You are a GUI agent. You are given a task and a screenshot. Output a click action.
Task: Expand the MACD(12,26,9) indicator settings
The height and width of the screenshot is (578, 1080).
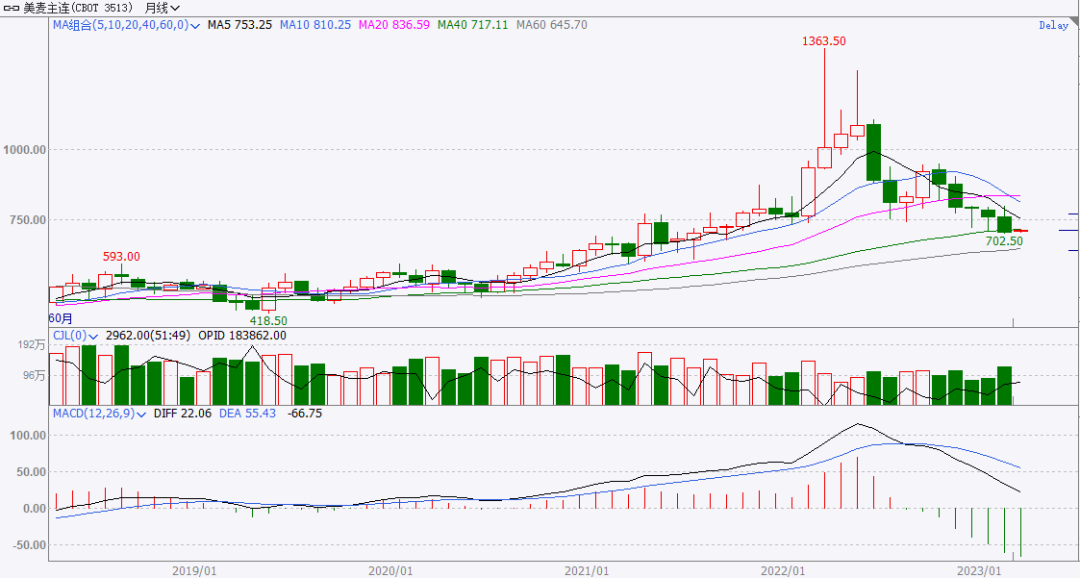coord(143,412)
